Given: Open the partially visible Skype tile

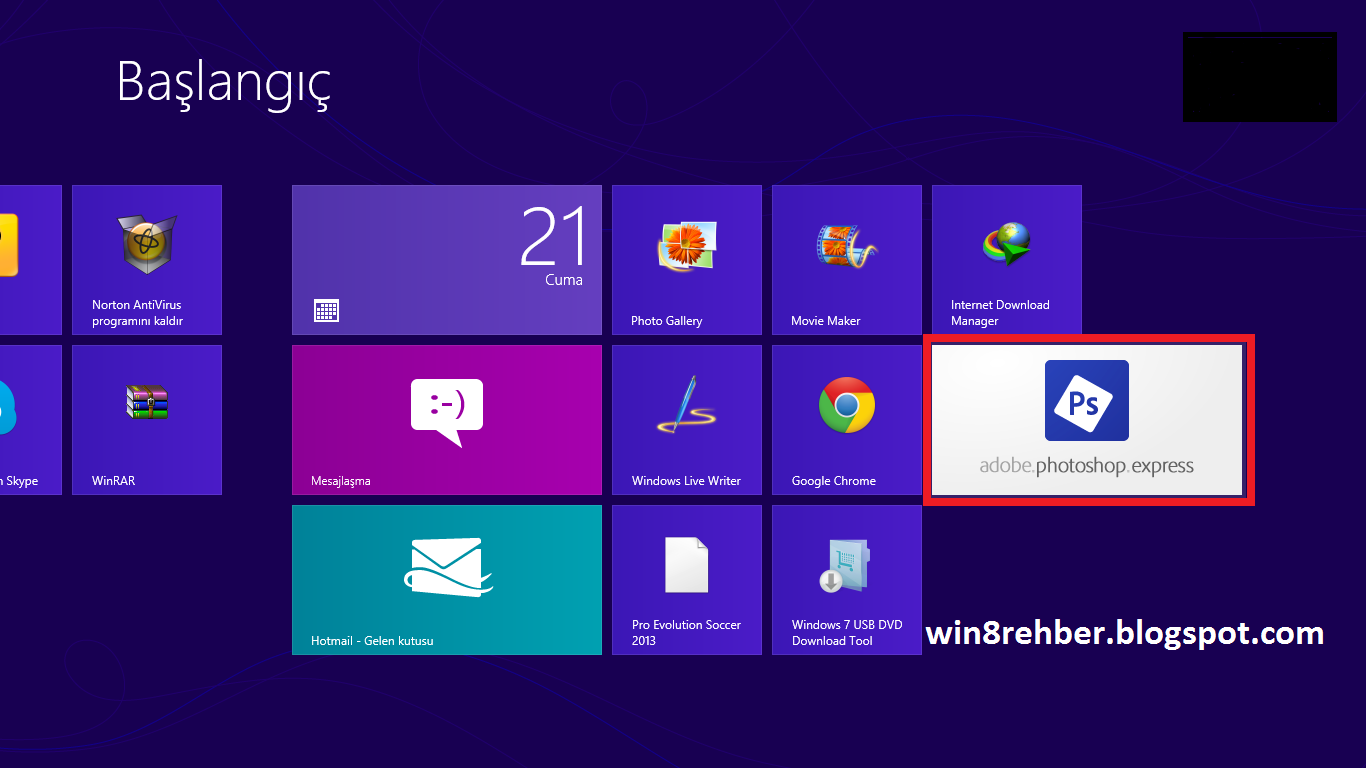Looking at the screenshot, I should tap(30, 420).
